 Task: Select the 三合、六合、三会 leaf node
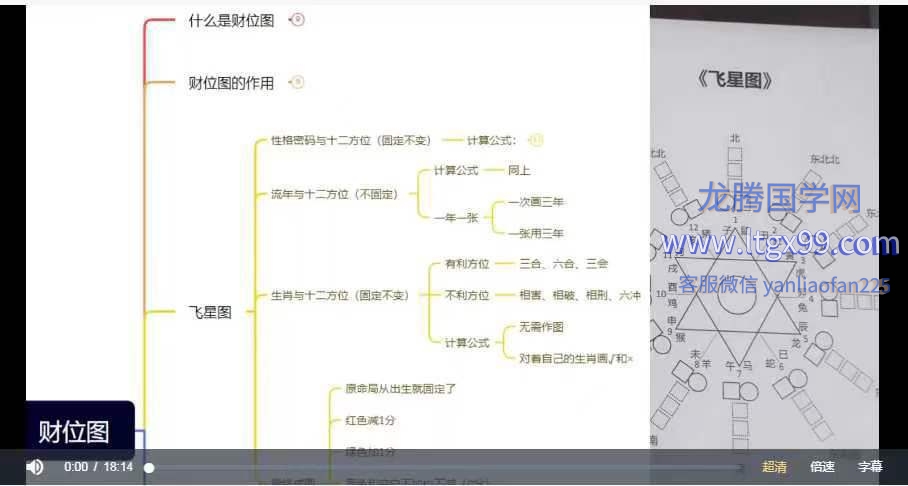click(x=563, y=264)
